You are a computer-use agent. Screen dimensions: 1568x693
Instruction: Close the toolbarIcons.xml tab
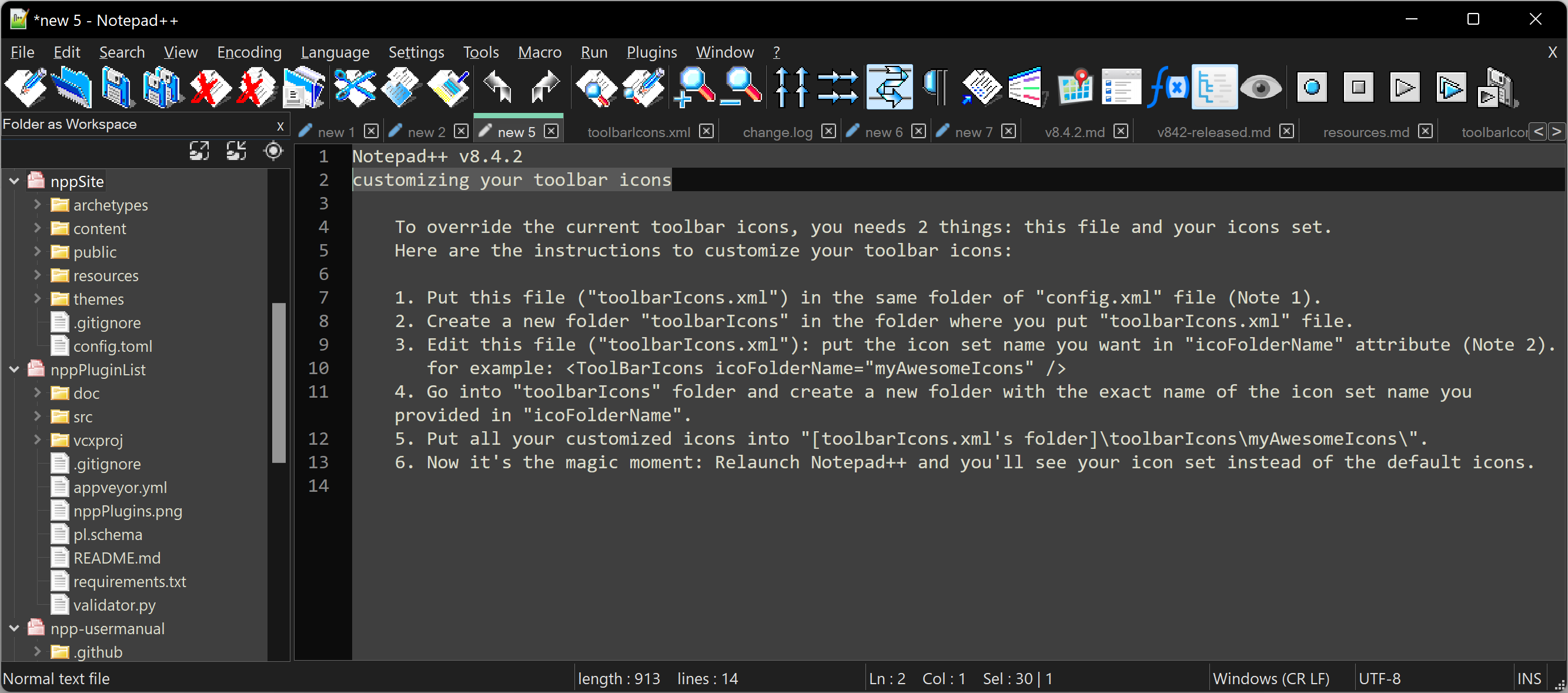pos(706,132)
